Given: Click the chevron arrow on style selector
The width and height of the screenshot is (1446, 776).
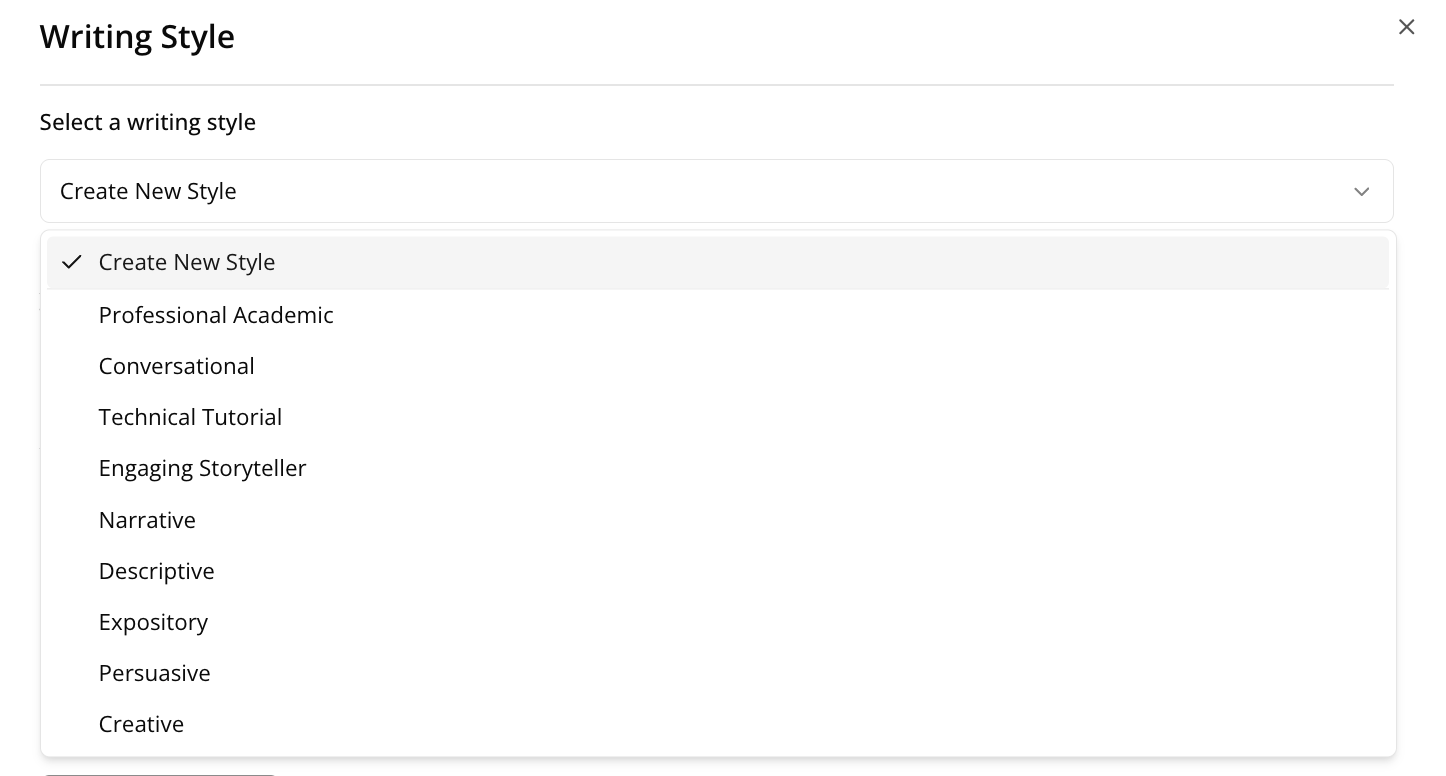Looking at the screenshot, I should pos(1361,191).
